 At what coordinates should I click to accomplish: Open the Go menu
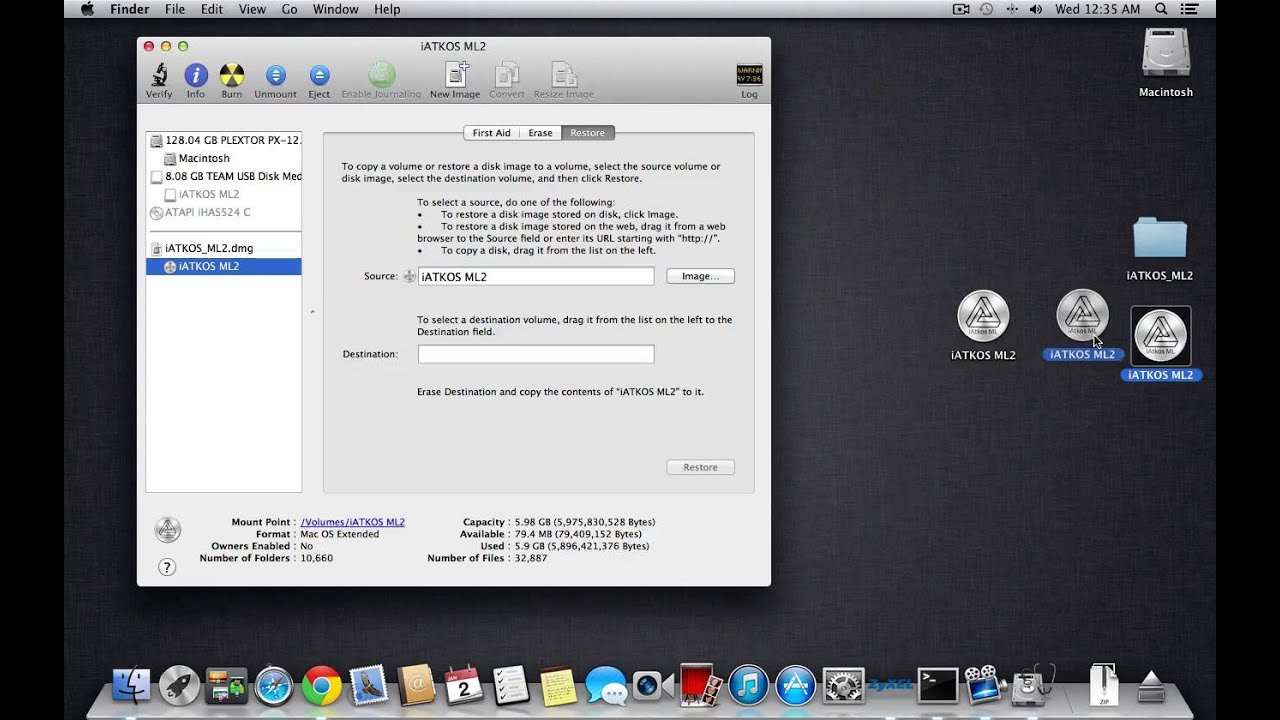tap(290, 9)
